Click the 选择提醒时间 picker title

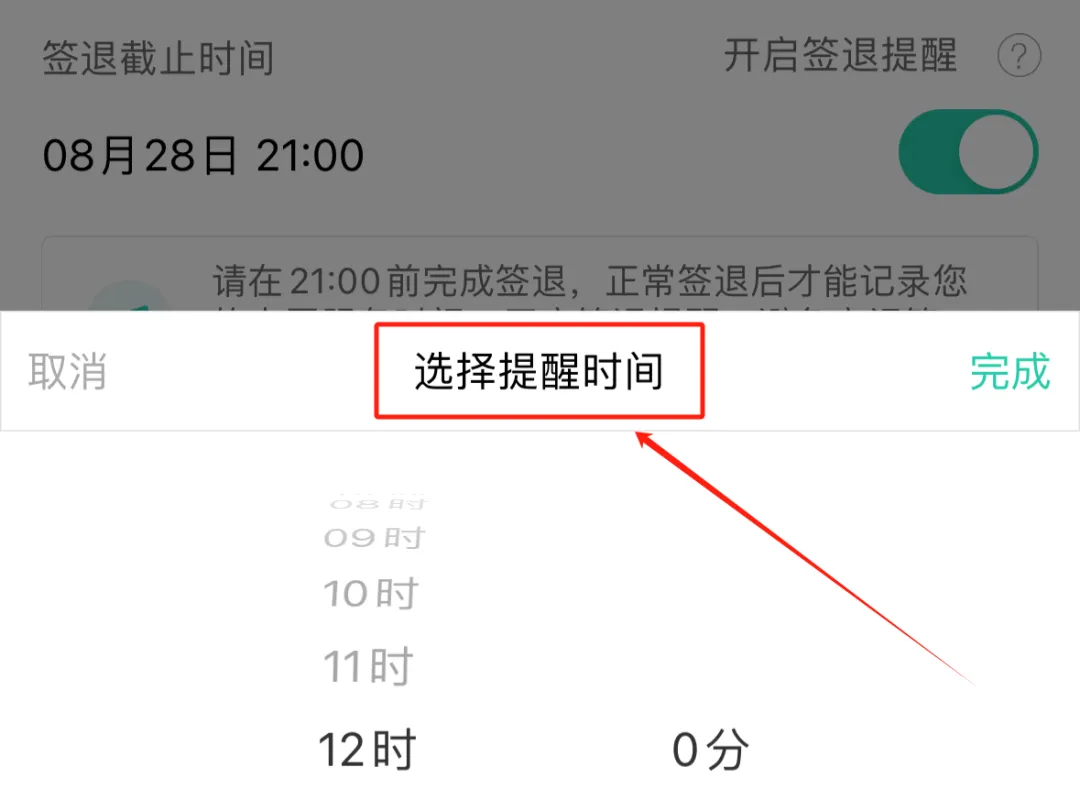click(539, 371)
